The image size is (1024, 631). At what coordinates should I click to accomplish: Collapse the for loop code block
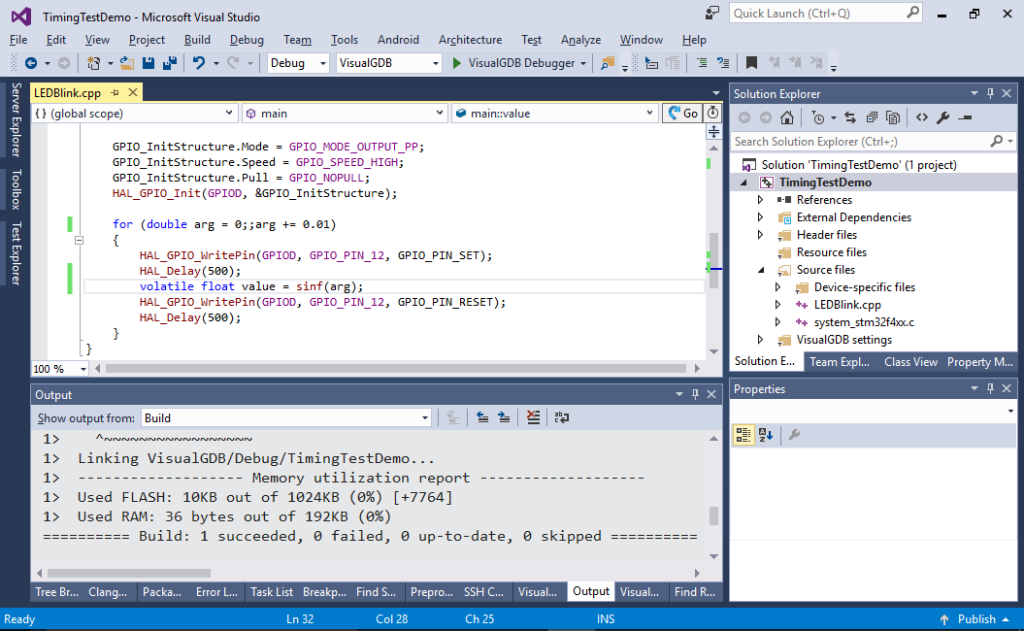pos(79,240)
